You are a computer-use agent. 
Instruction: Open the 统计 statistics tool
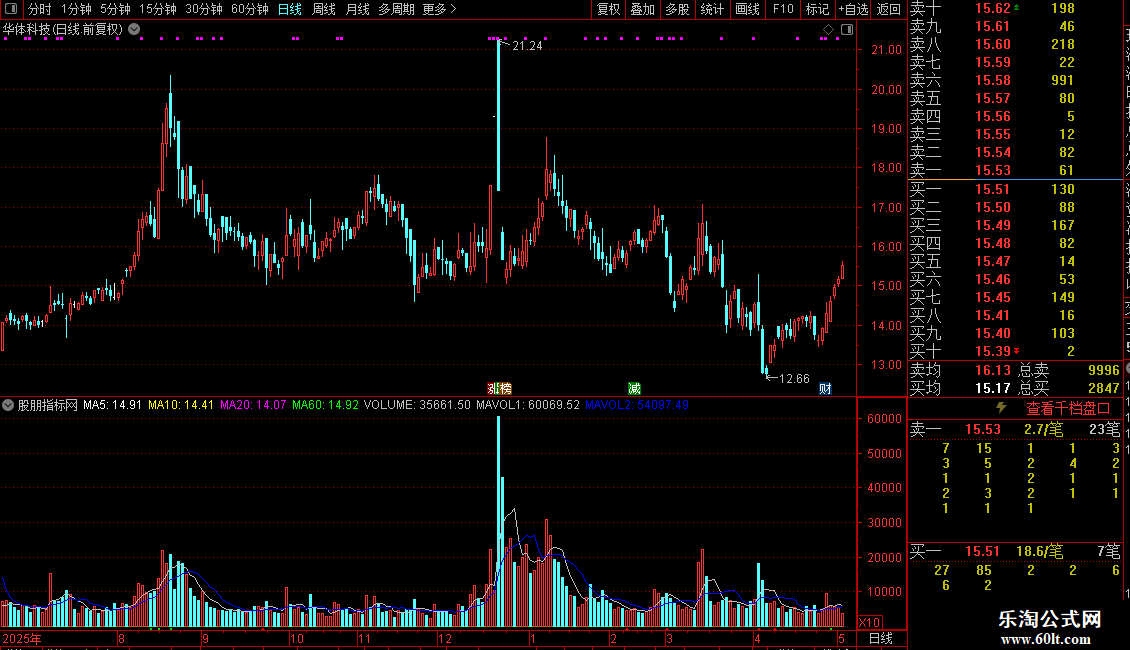click(712, 9)
